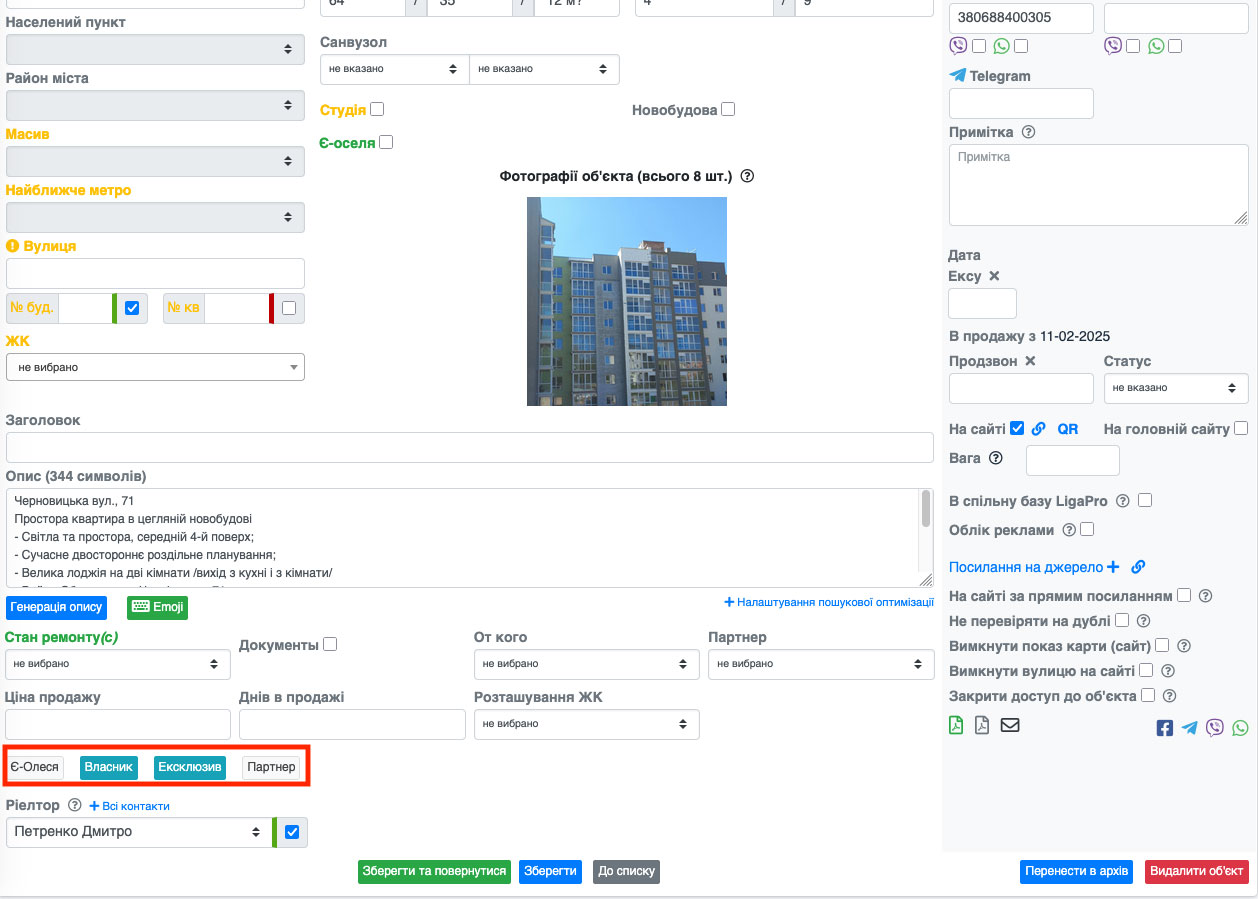Click the chain link icon next to QR
This screenshot has height=899, width=1258.
tap(1039, 429)
